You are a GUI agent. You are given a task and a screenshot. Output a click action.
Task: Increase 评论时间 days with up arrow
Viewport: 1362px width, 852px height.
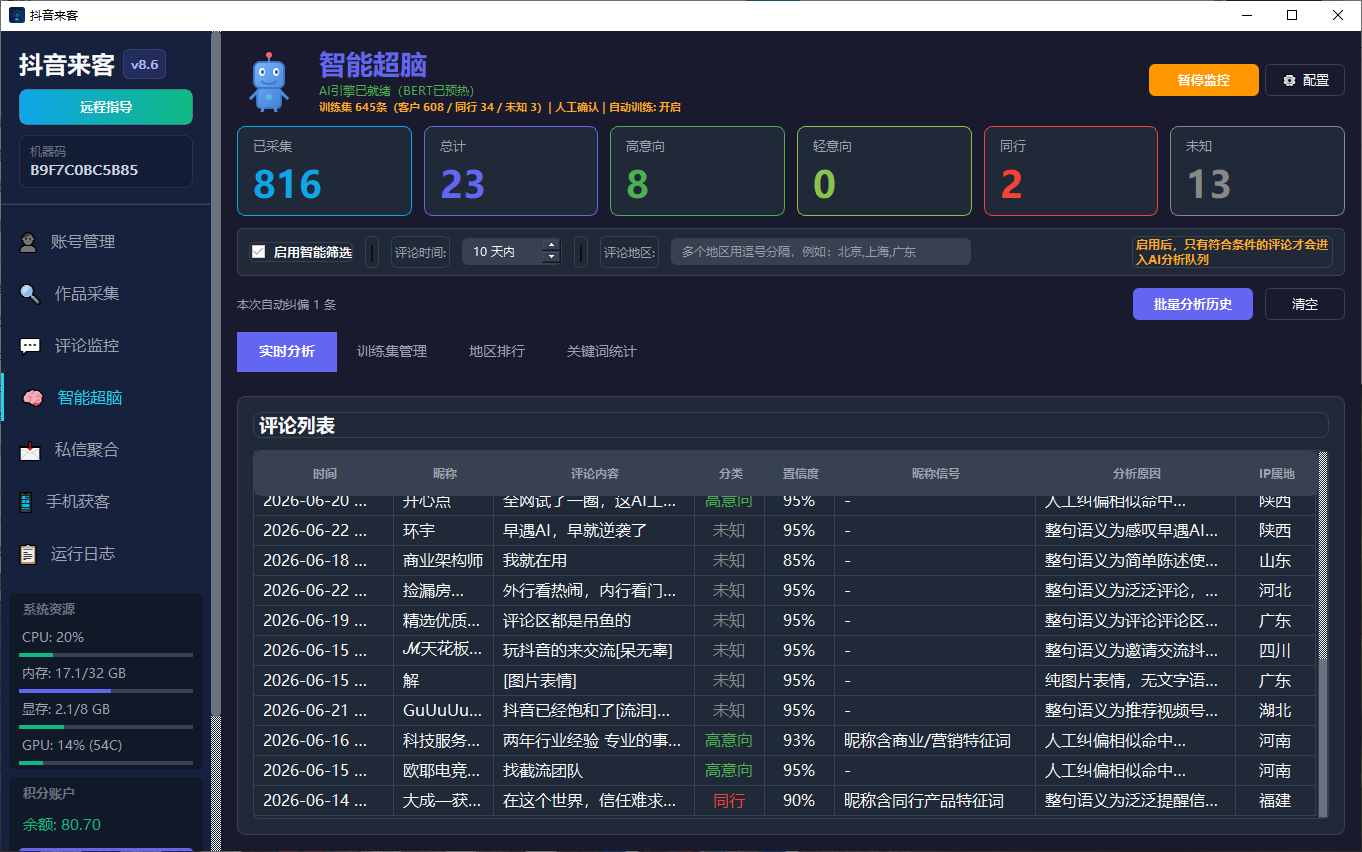(551, 245)
